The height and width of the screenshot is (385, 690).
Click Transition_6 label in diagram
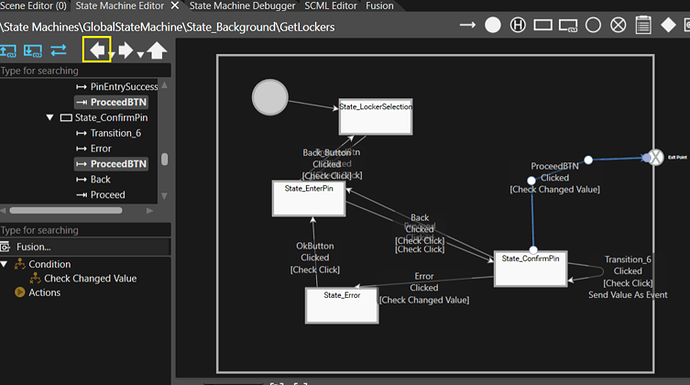628,259
